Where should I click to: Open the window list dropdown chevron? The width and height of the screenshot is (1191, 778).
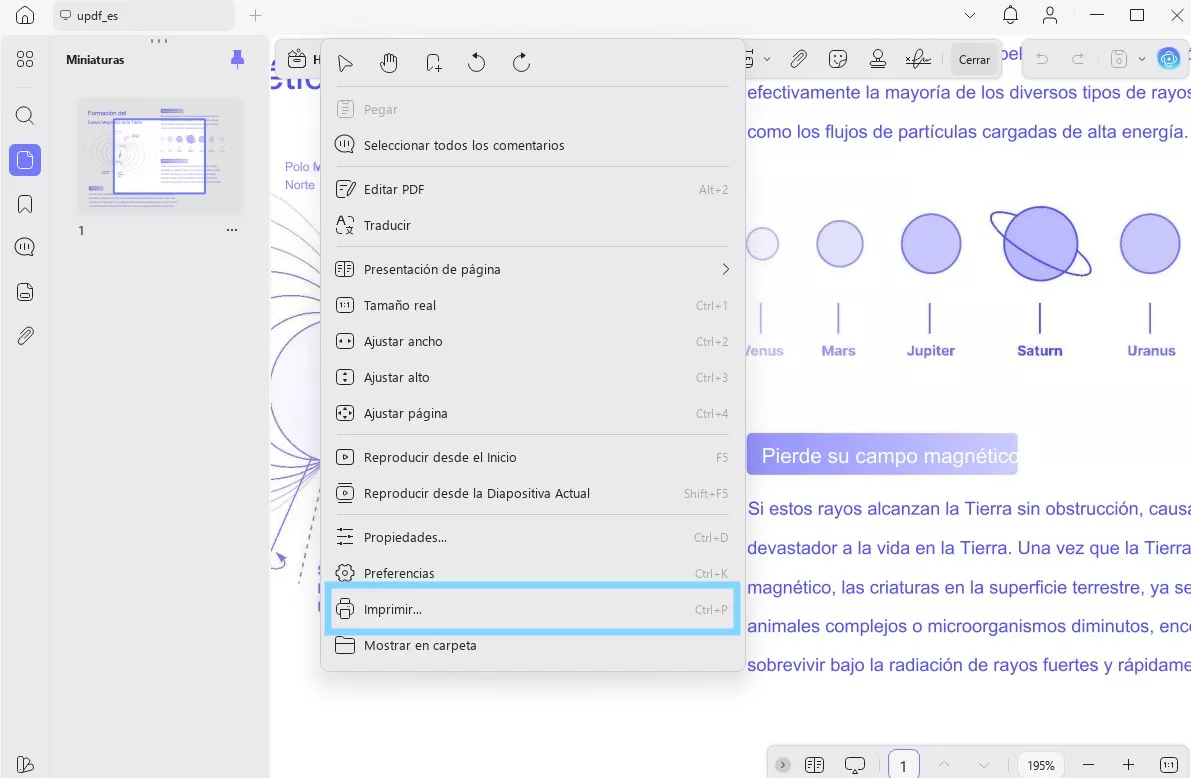[970, 15]
